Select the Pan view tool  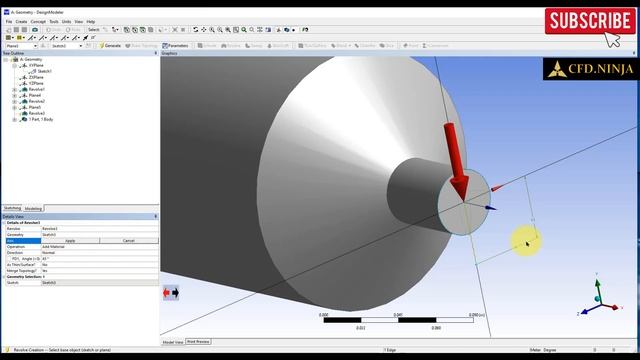tap(204, 30)
